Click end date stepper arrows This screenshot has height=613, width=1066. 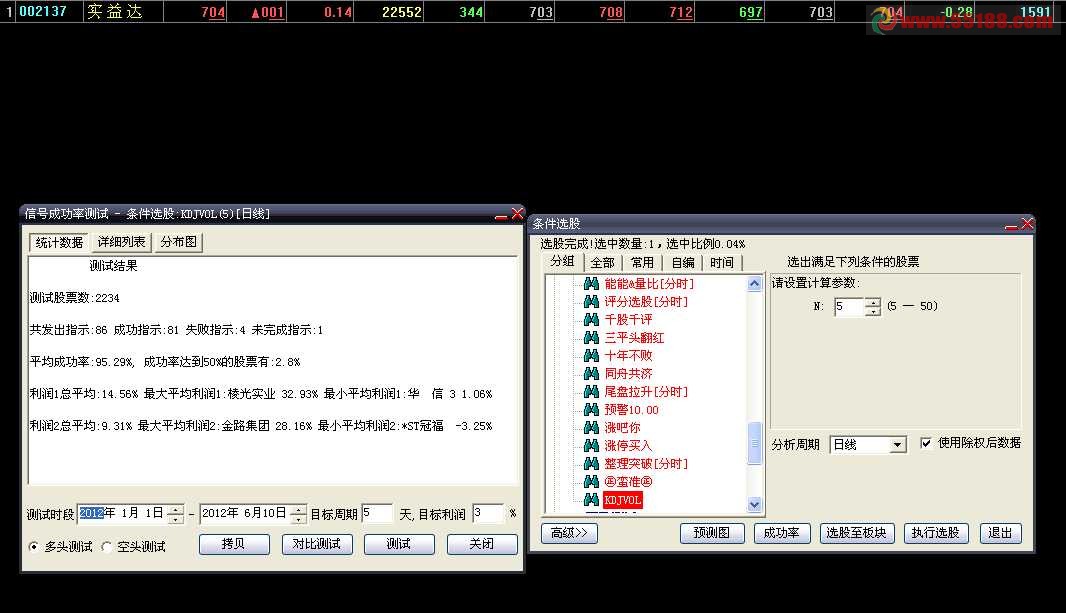coord(298,514)
